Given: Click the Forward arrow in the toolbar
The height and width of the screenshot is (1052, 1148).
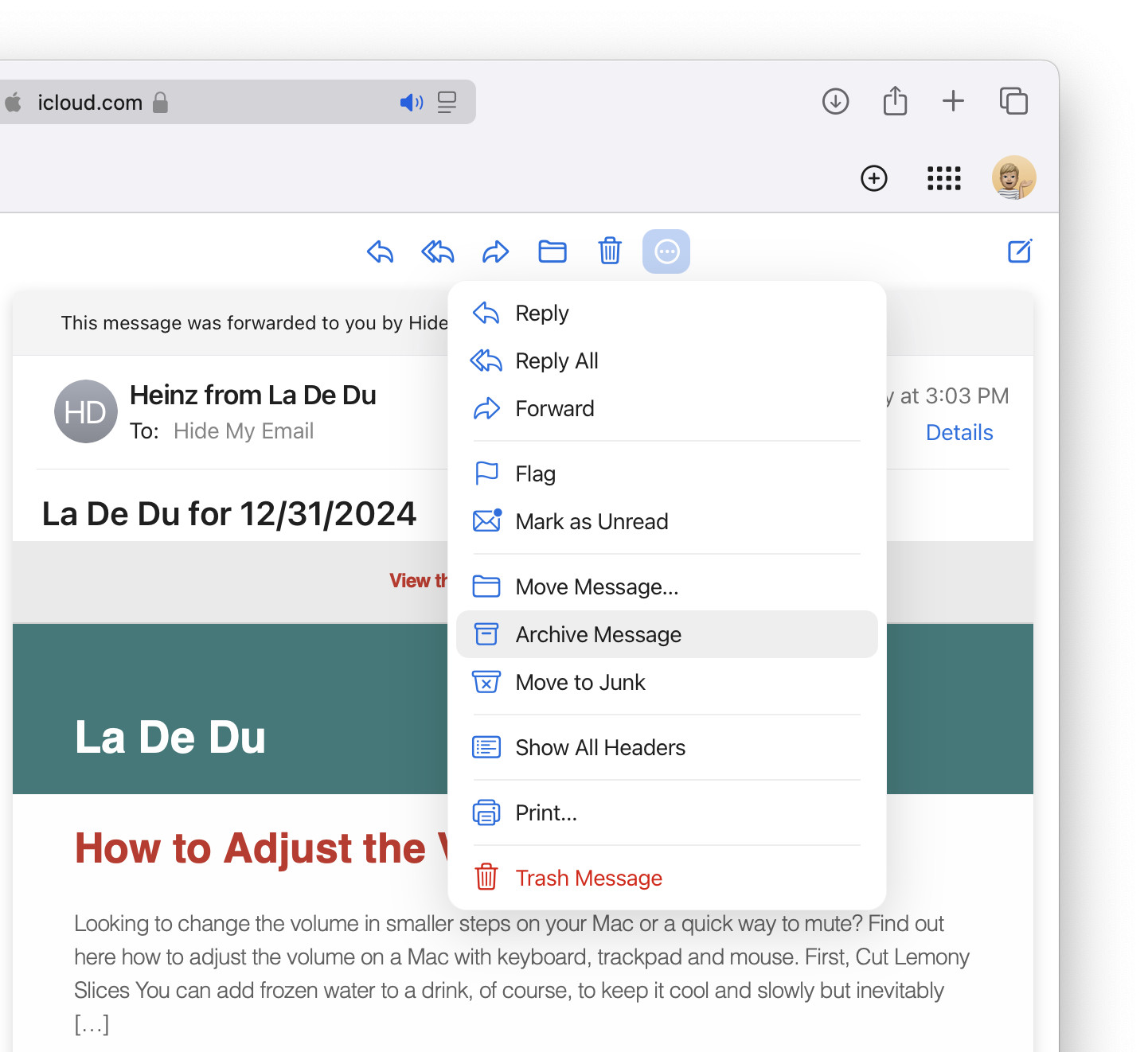Looking at the screenshot, I should click(495, 252).
